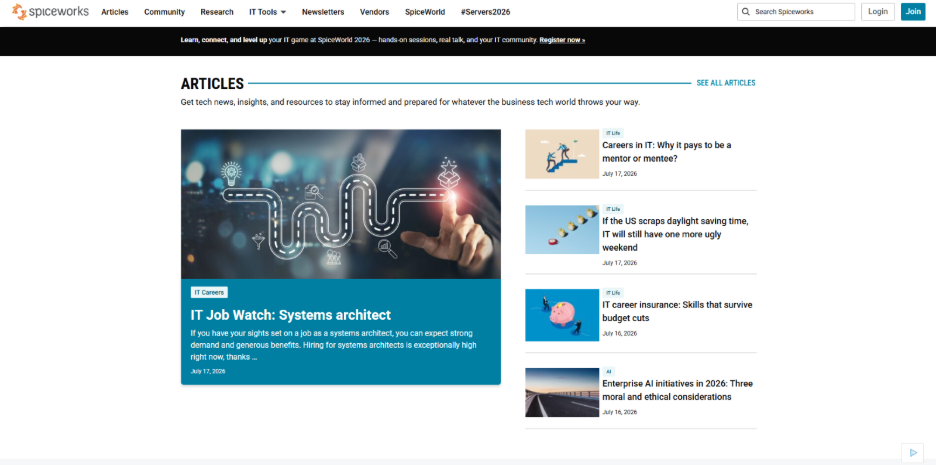Open the Newsletters nav link
Image resolution: width=936 pixels, height=465 pixels.
323,12
